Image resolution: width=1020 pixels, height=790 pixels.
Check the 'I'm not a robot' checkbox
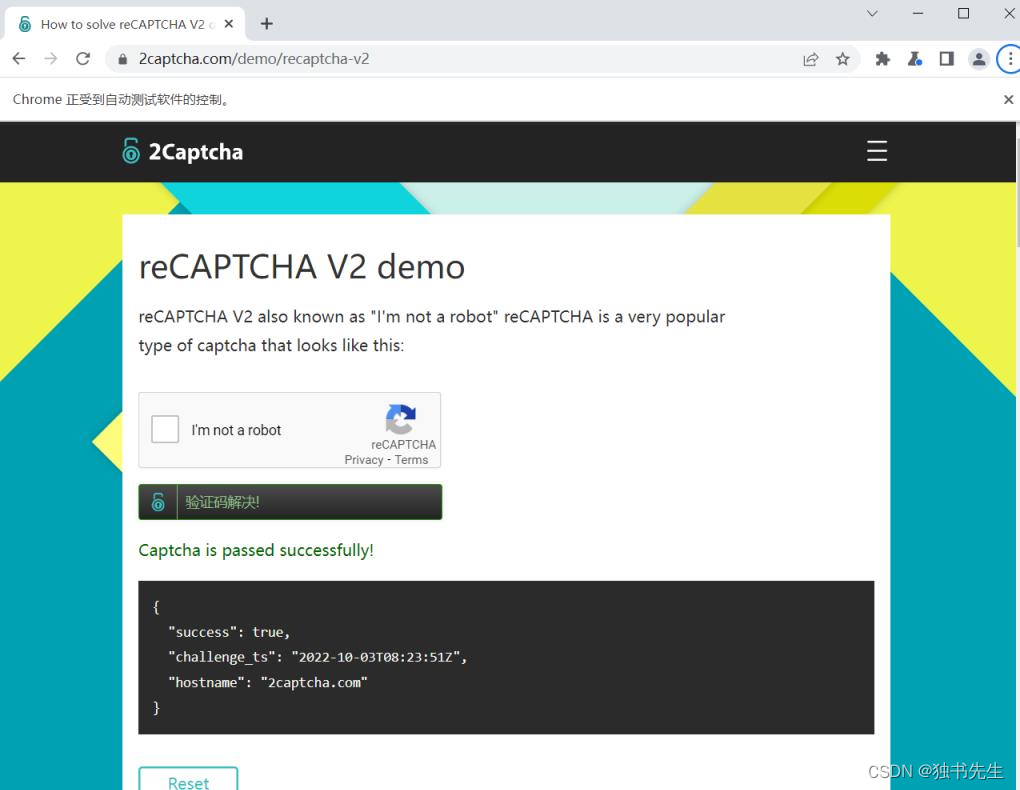pos(165,429)
